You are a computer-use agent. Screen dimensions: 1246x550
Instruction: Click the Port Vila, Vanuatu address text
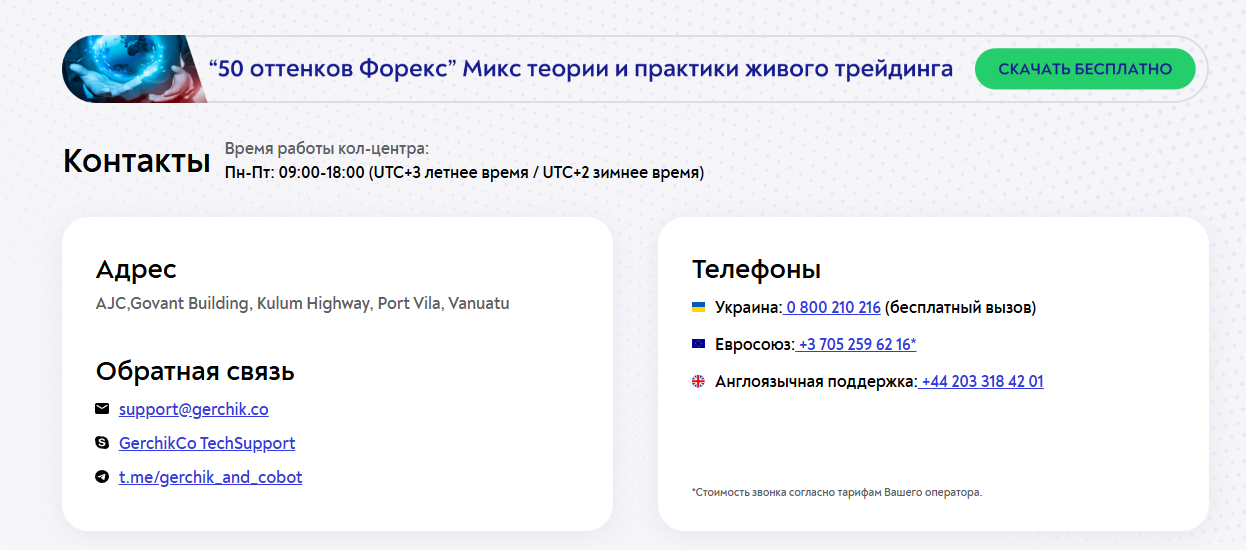coord(302,303)
